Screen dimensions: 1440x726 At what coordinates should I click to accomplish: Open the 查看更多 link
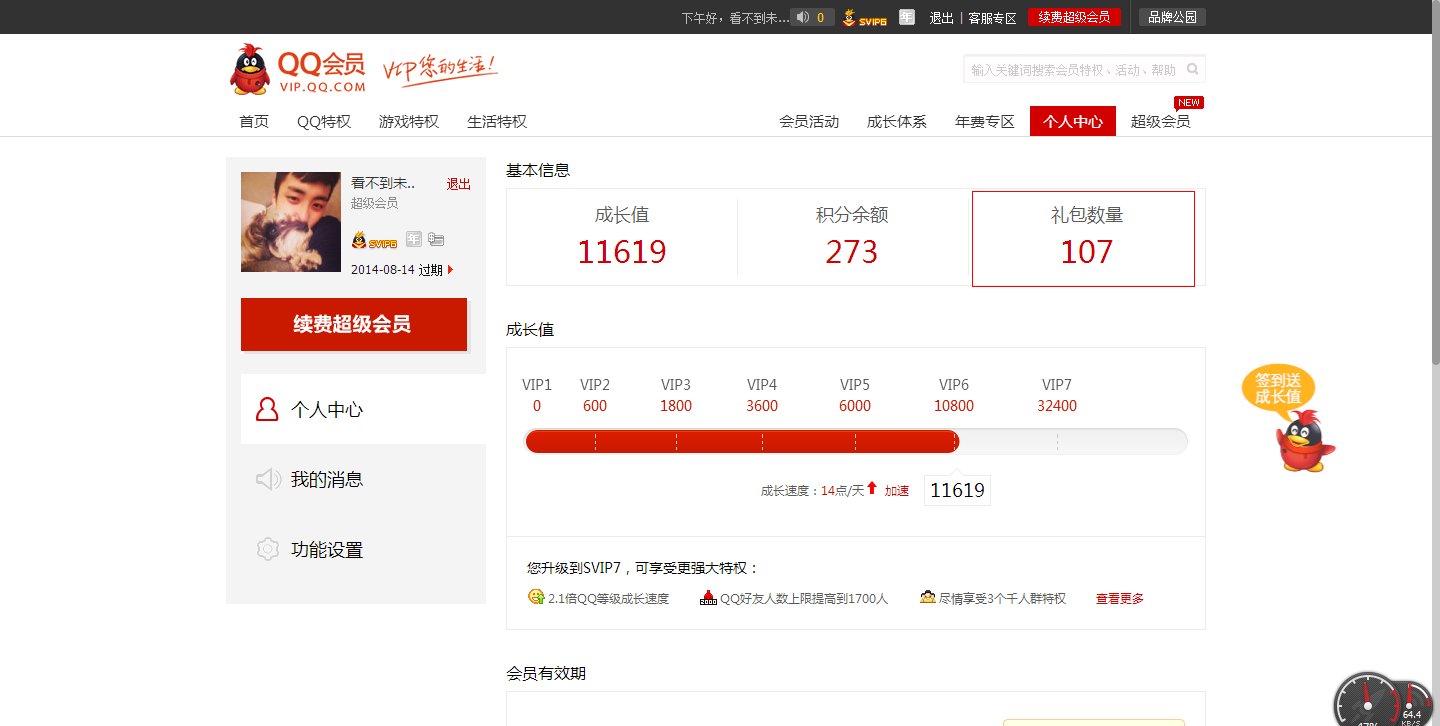1119,597
